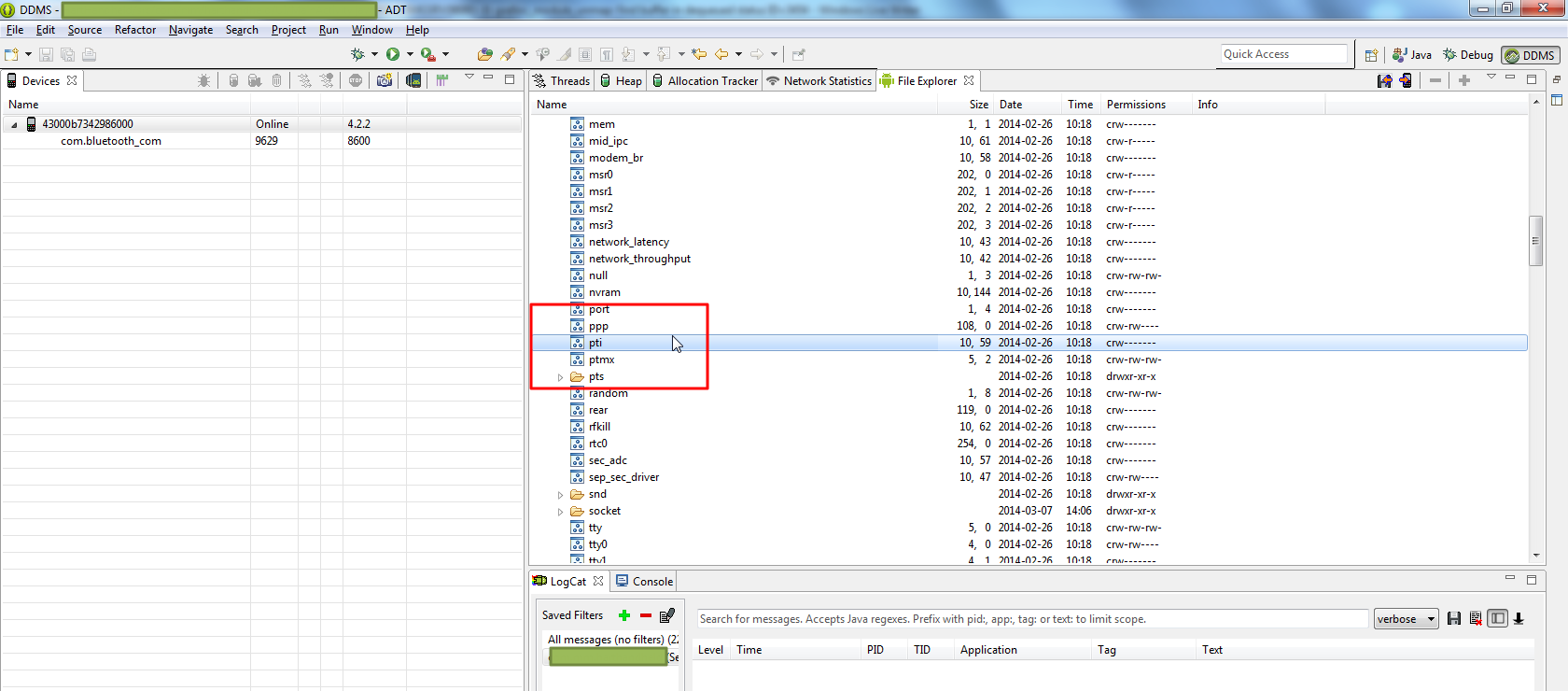Switch to the Console tab
Image resolution: width=1568 pixels, height=691 pixels.
(644, 582)
